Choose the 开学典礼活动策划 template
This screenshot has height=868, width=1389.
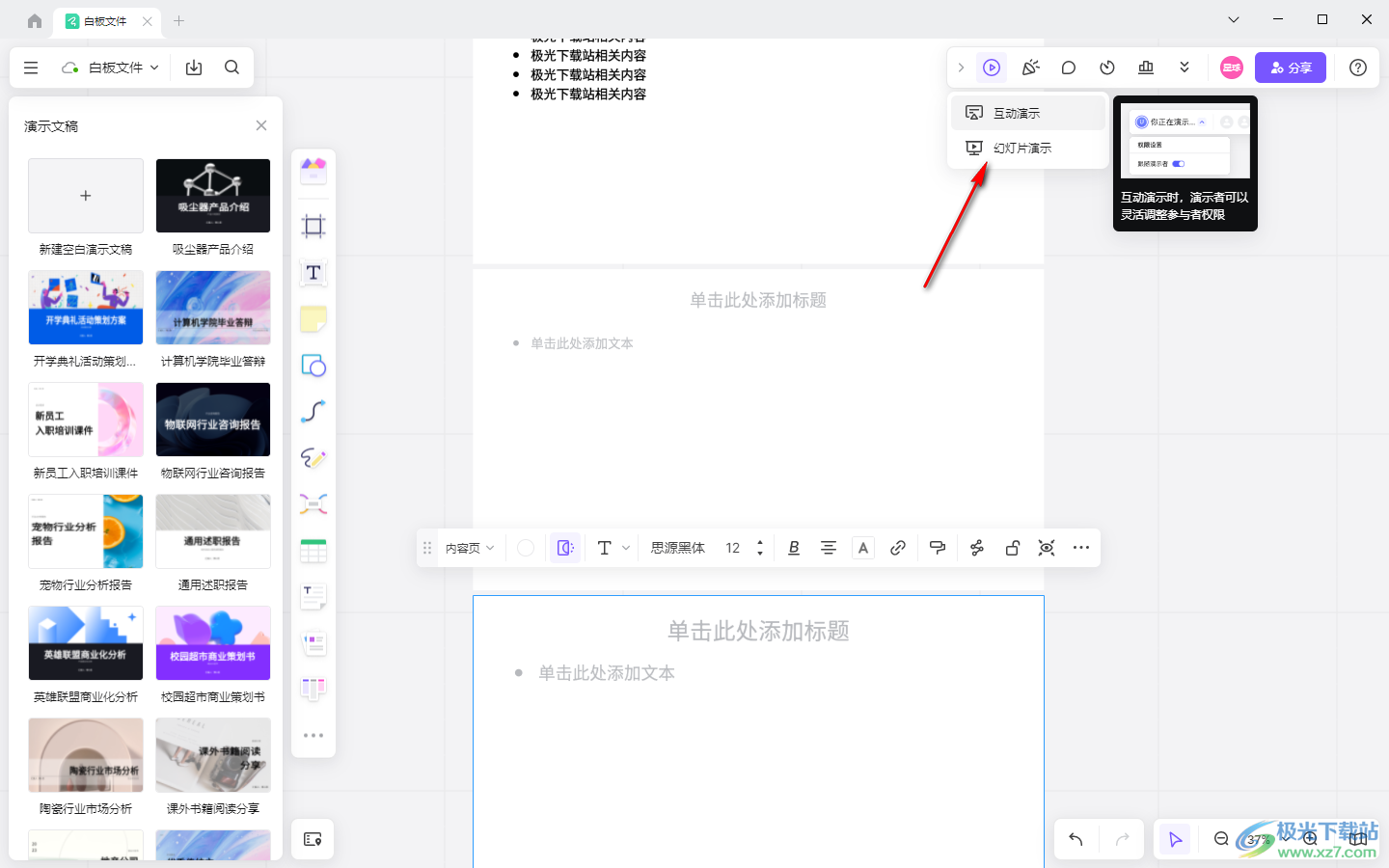tap(86, 308)
